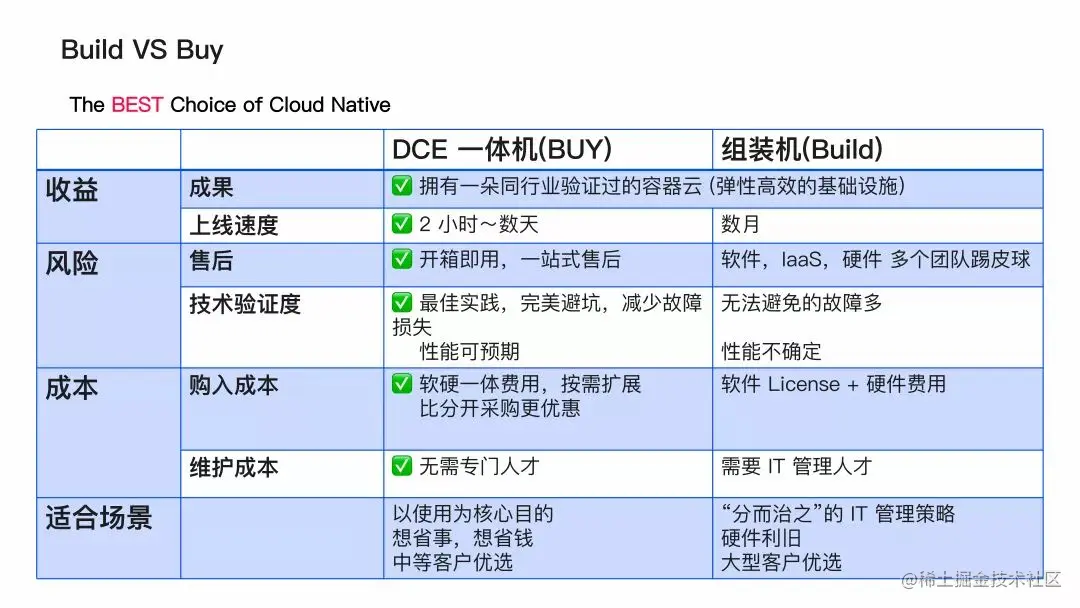Image resolution: width=1080 pixels, height=608 pixels.
Task: Select the sub-row label '购入成本'
Action: 234,385
